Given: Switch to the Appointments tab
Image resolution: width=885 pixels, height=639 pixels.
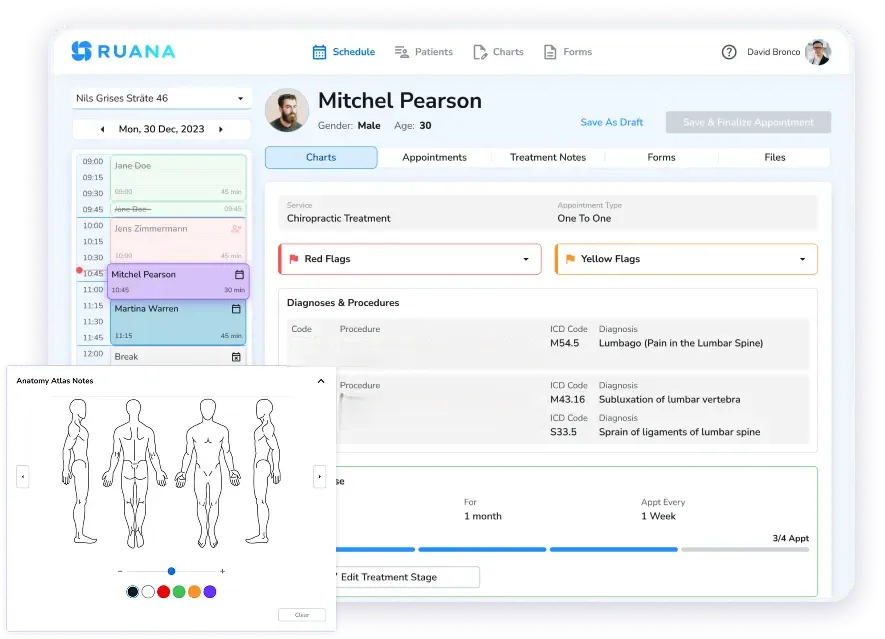Looking at the screenshot, I should click(434, 157).
